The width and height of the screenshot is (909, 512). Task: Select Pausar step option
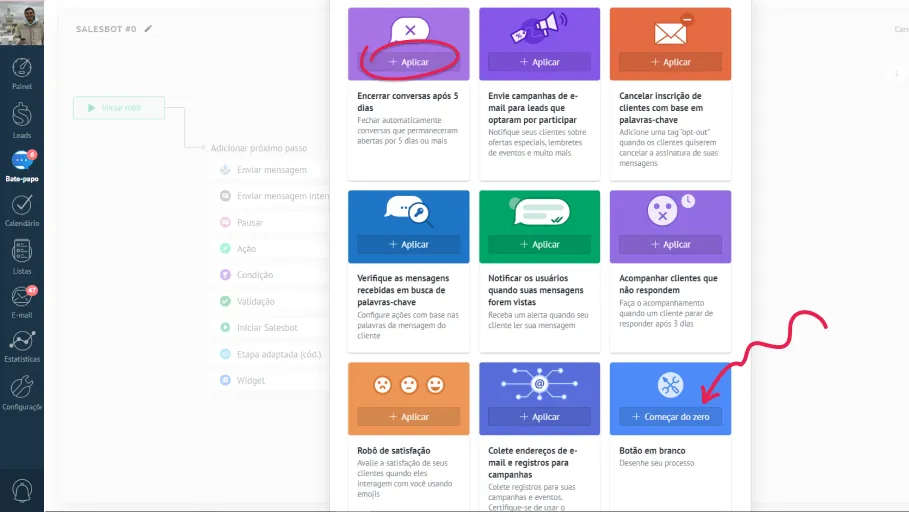coord(249,223)
